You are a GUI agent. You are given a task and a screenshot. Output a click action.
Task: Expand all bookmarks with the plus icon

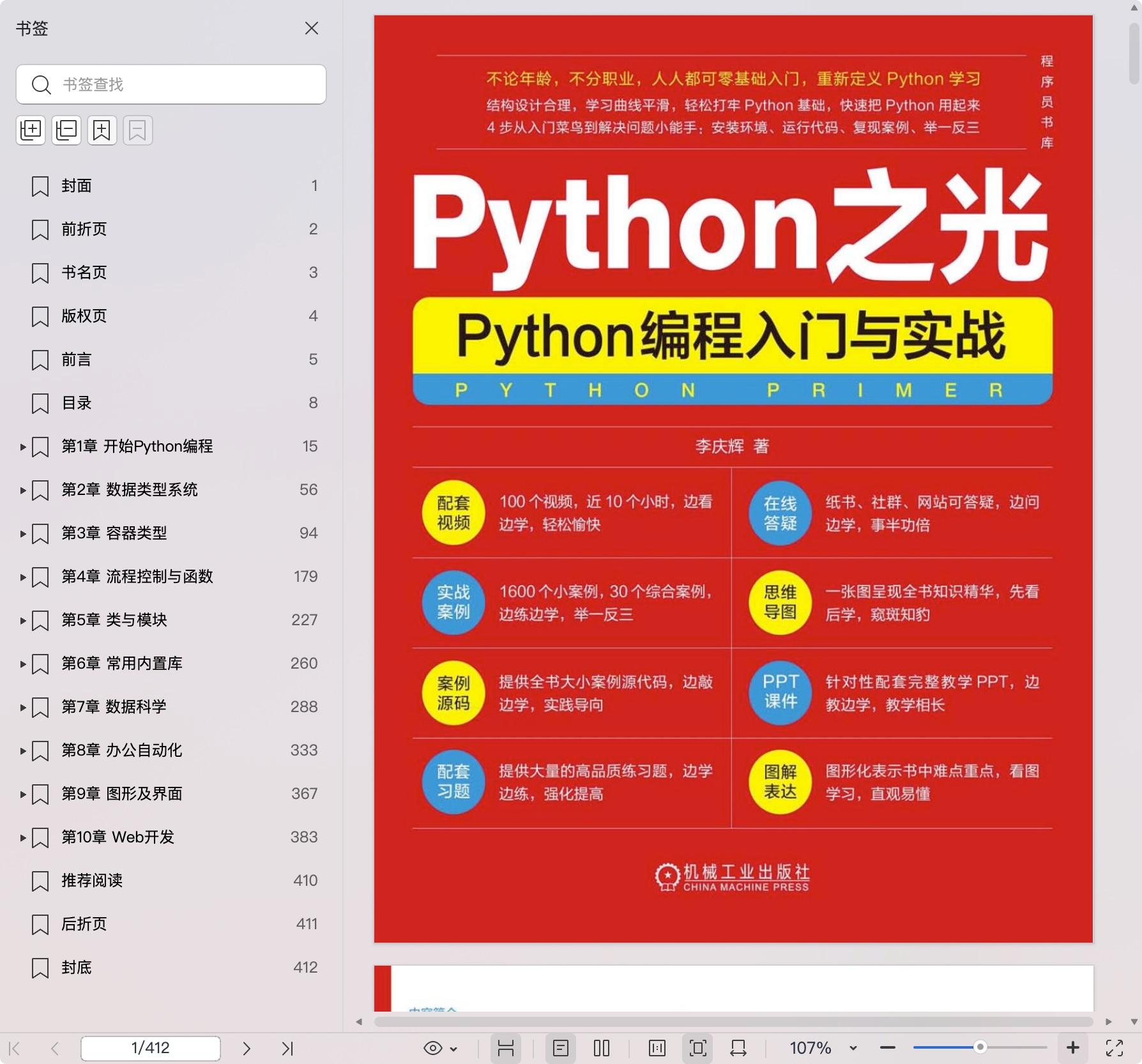tap(31, 130)
